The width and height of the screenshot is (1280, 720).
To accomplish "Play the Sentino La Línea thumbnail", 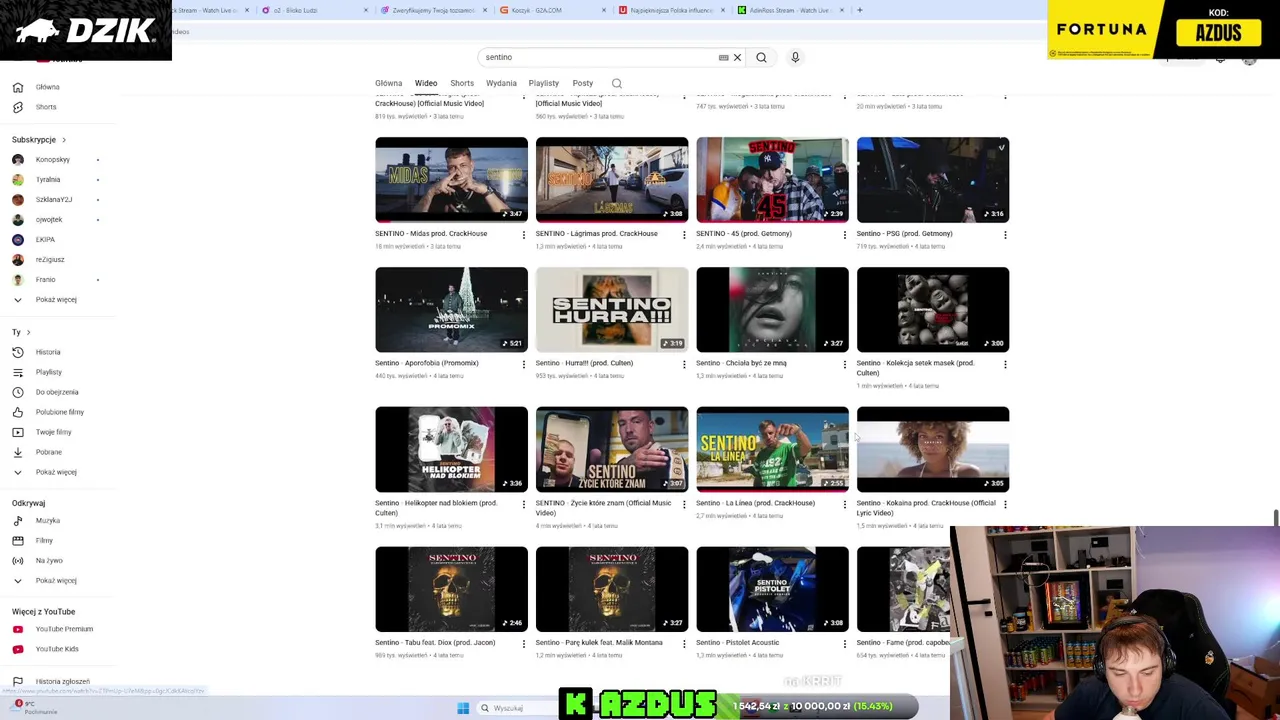I will (772, 449).
